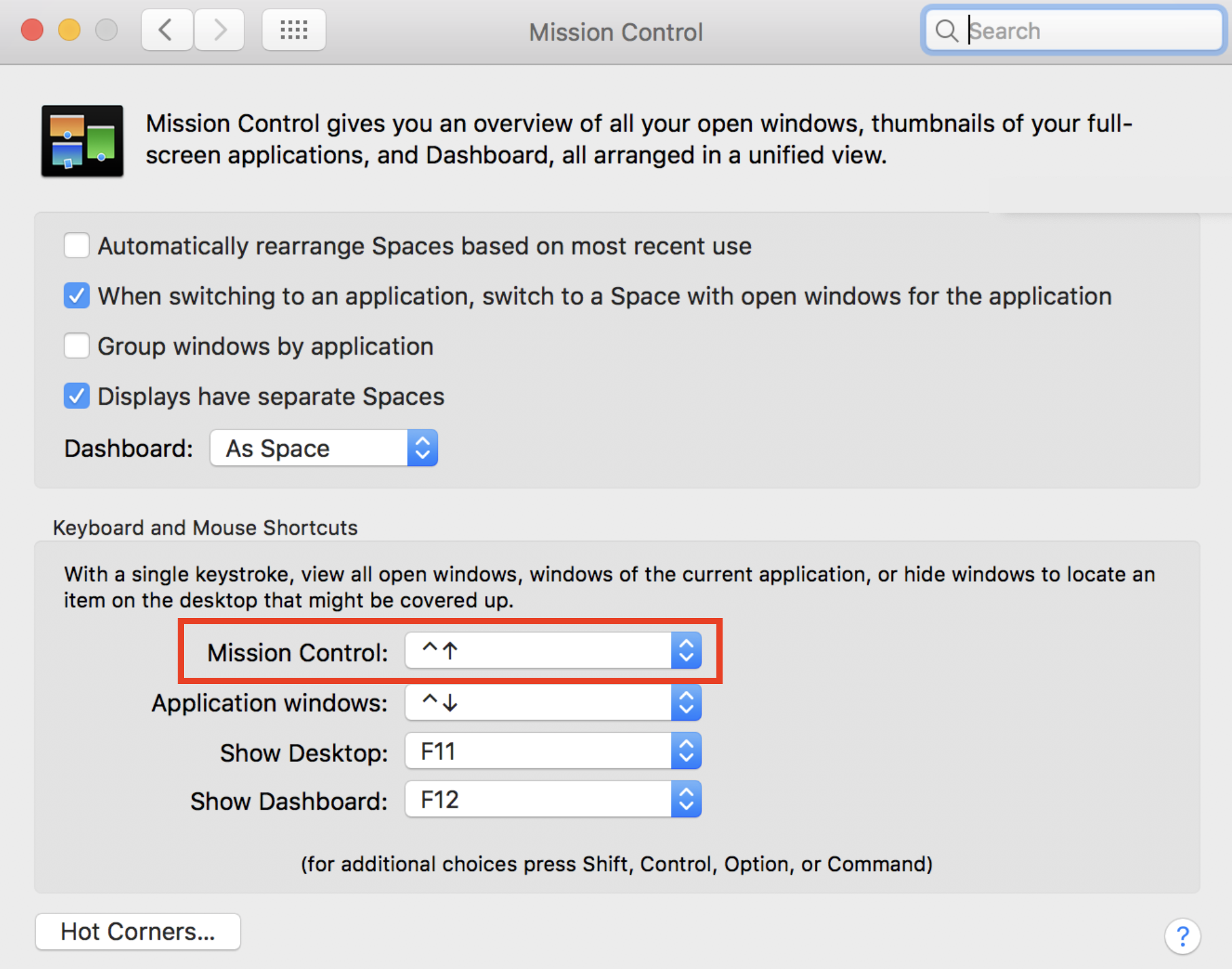Click the Hot Corners button
The width and height of the screenshot is (1232, 969).
(x=138, y=932)
